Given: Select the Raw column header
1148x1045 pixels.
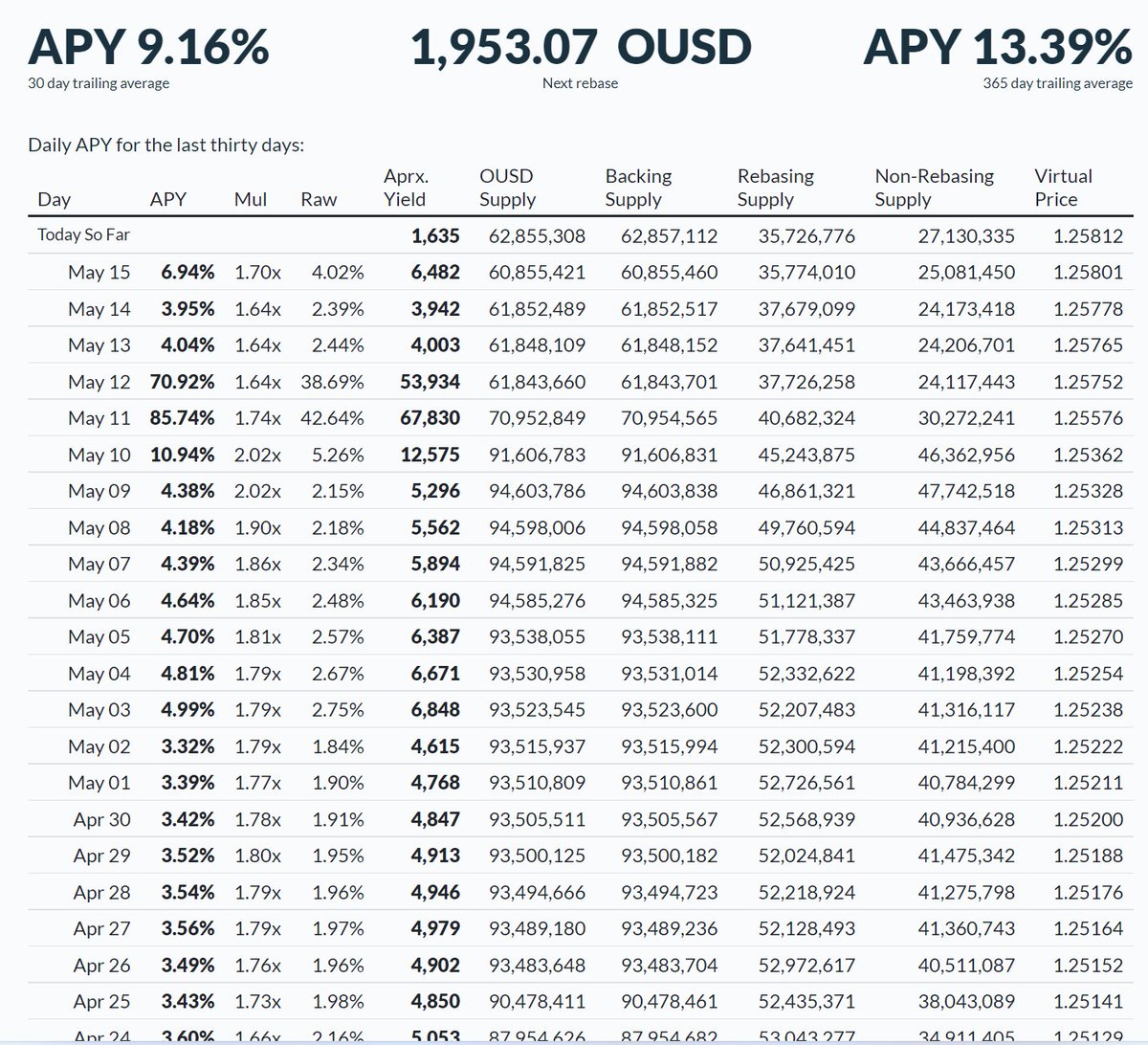Looking at the screenshot, I should pos(320,199).
